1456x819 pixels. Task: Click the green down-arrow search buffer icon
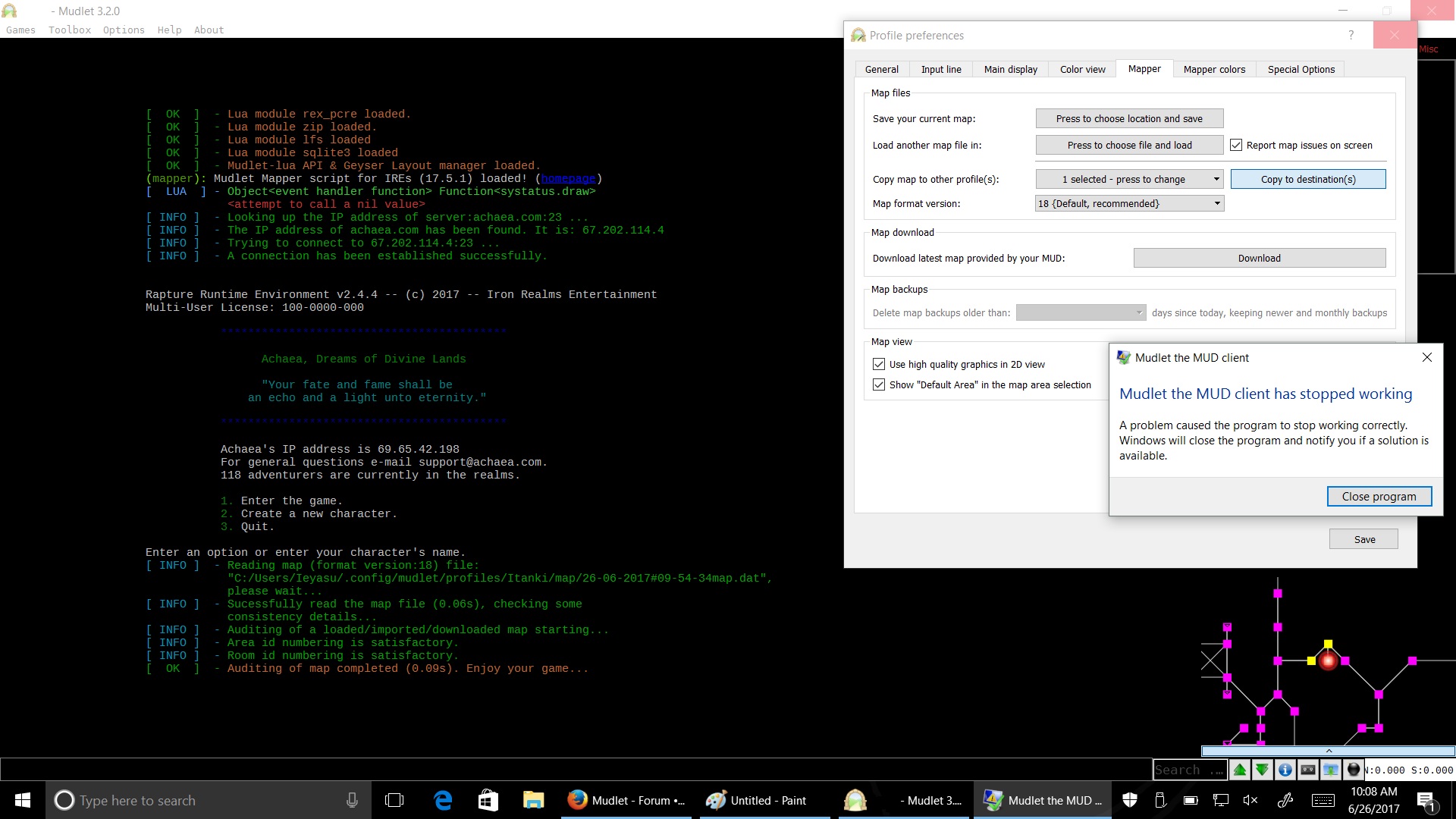(1262, 770)
